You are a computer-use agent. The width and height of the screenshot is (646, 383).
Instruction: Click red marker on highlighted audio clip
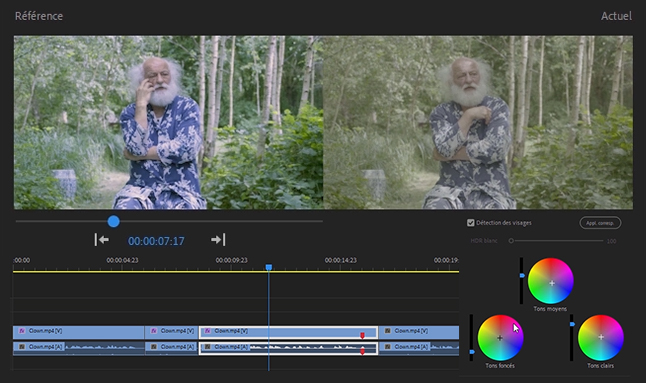point(363,351)
